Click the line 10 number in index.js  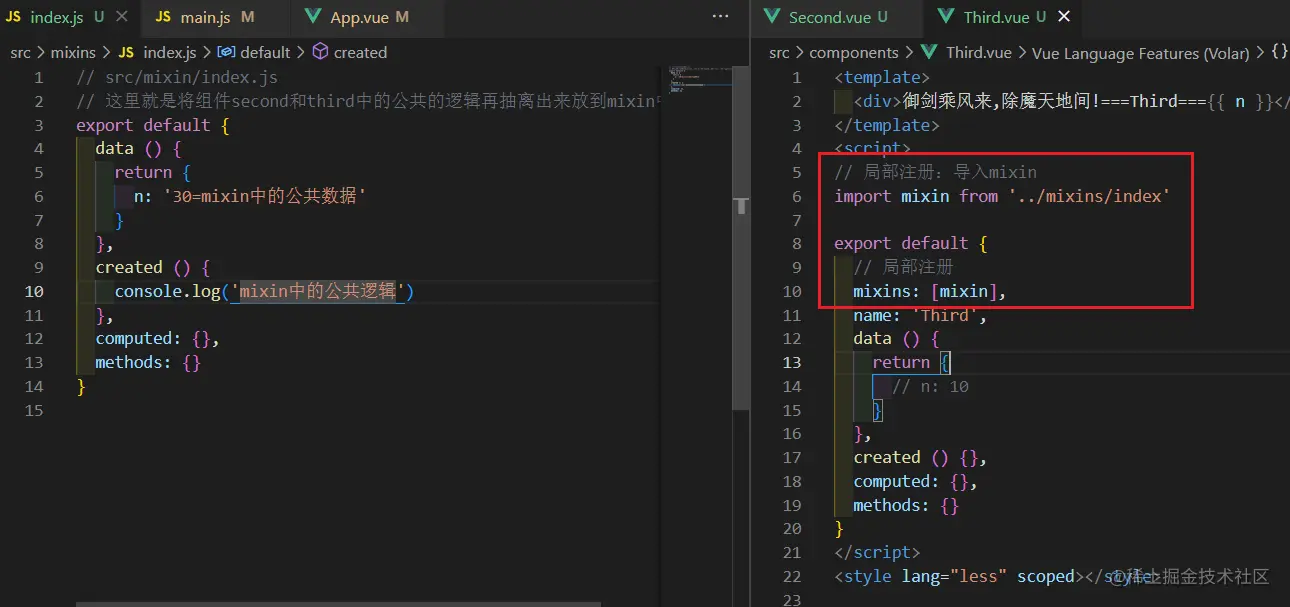(34, 291)
